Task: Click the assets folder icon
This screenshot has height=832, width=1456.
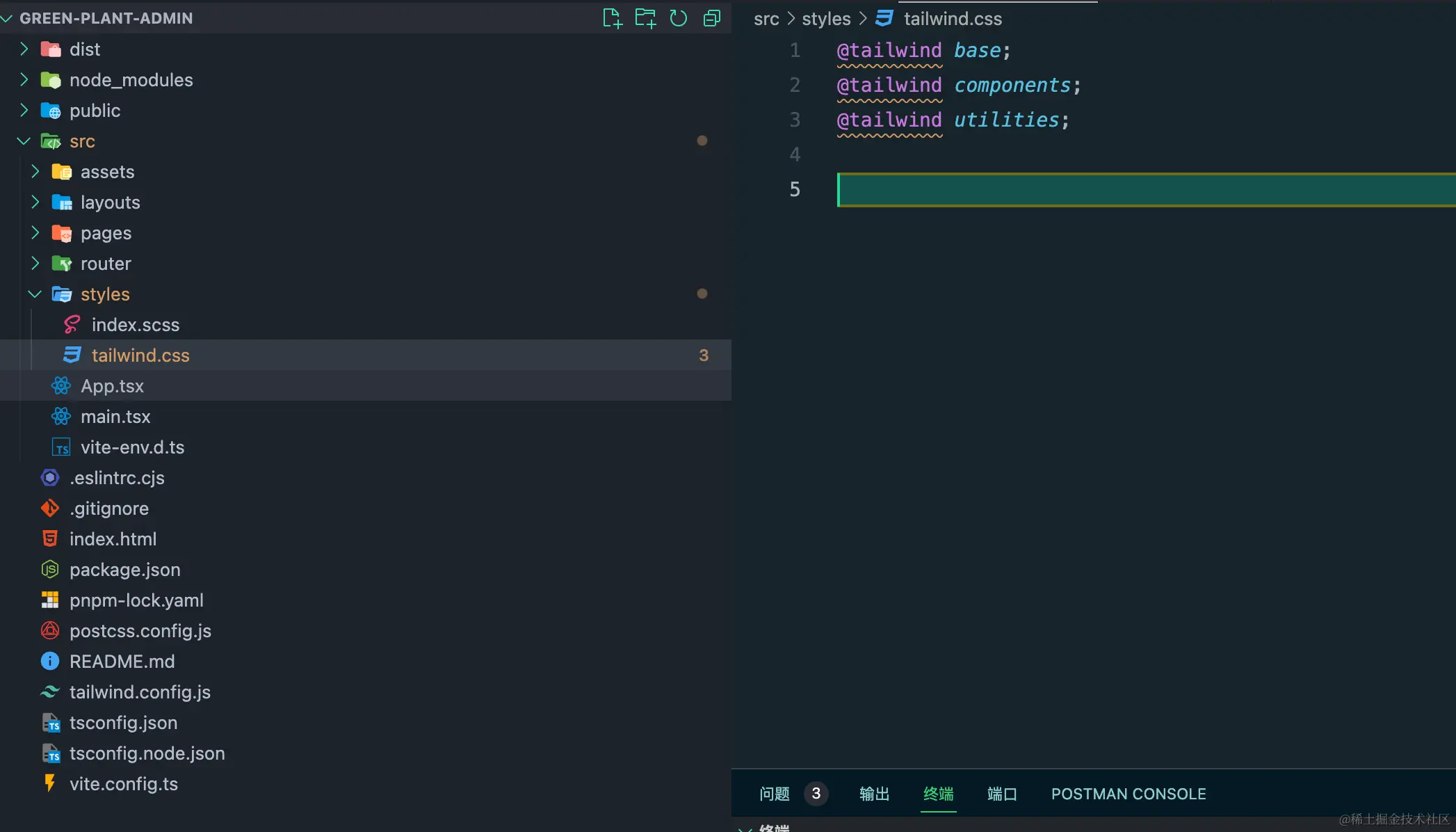Action: [x=62, y=171]
